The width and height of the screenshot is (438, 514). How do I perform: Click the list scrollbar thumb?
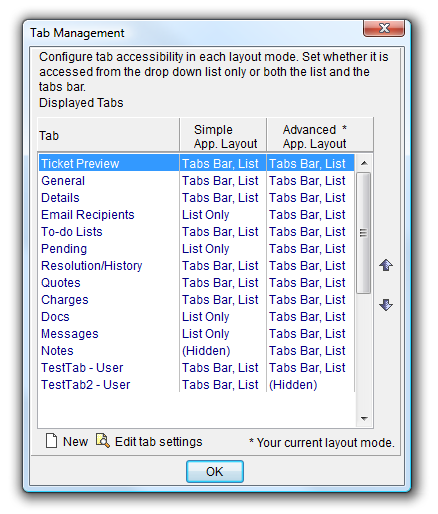tap(363, 233)
